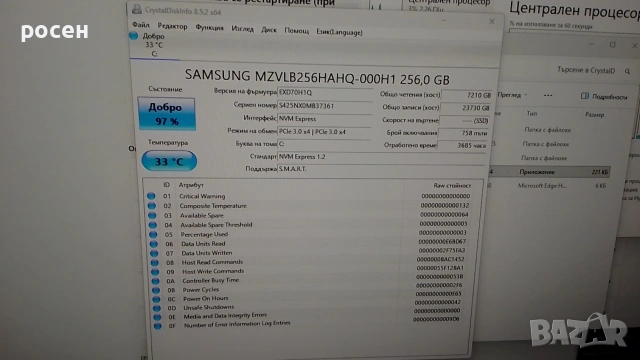This screenshot has width=640, height=360.
Task: Click the PCIe 3.0 x4 transfer mode field
Action: pyautogui.click(x=324, y=131)
